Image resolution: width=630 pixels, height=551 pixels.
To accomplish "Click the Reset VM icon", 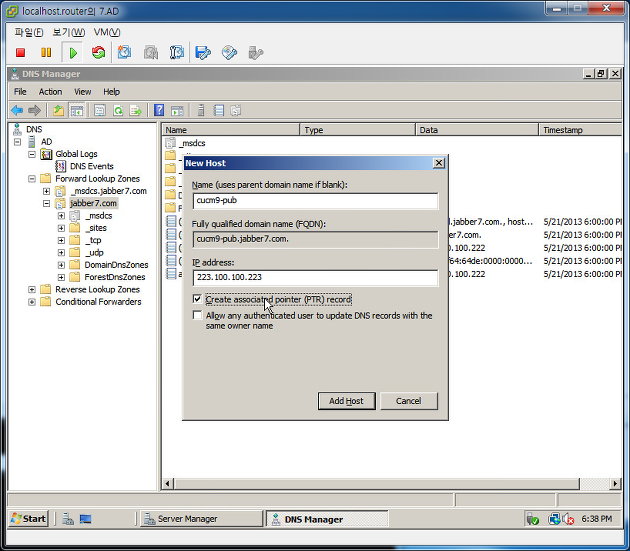I will (x=98, y=53).
